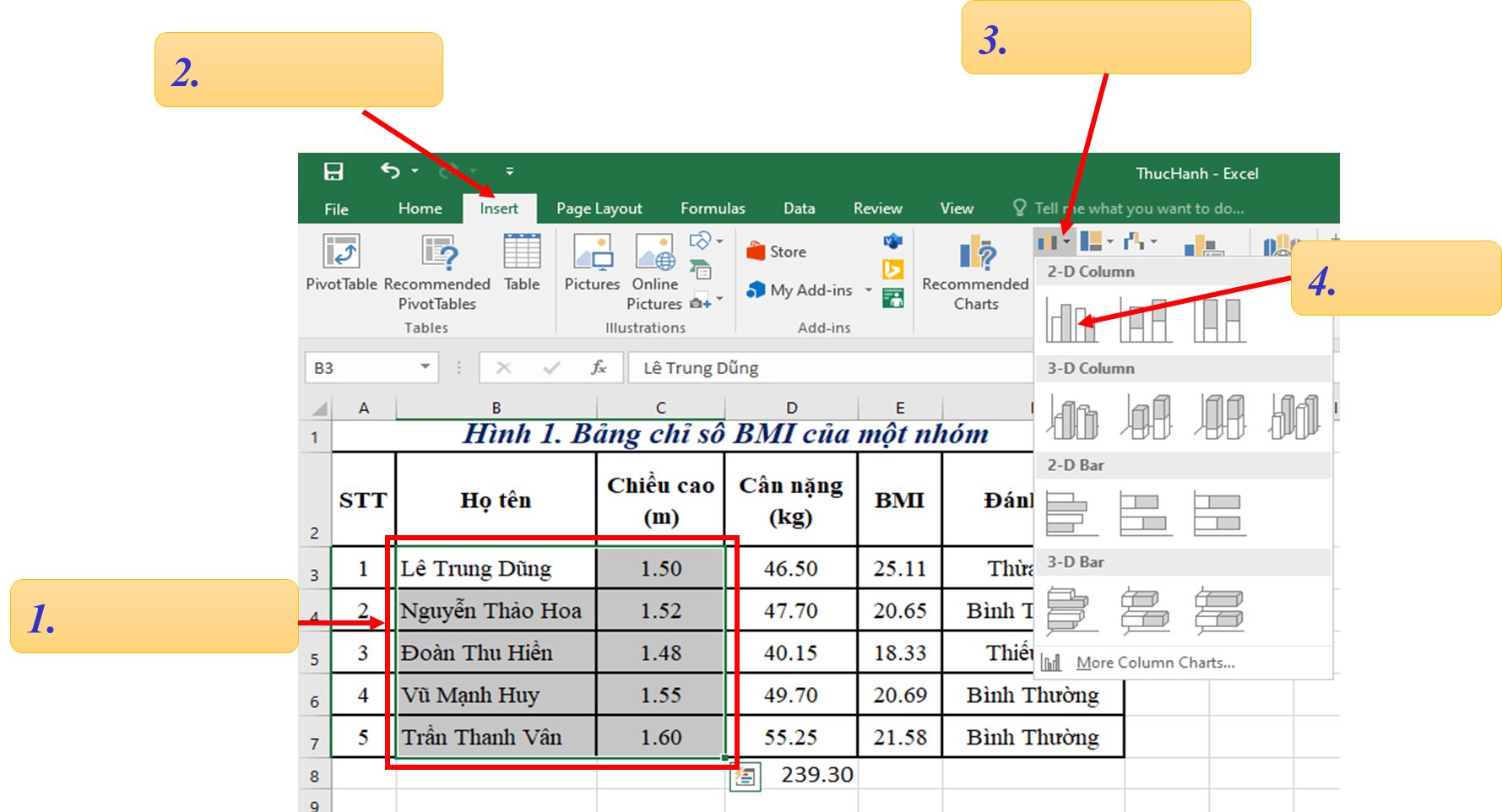Insert a Table
The image size is (1502, 812).
coord(522,263)
